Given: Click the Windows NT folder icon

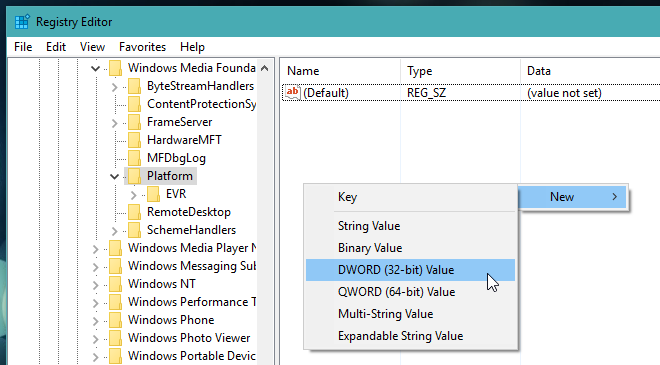Looking at the screenshot, I should pos(115,284).
